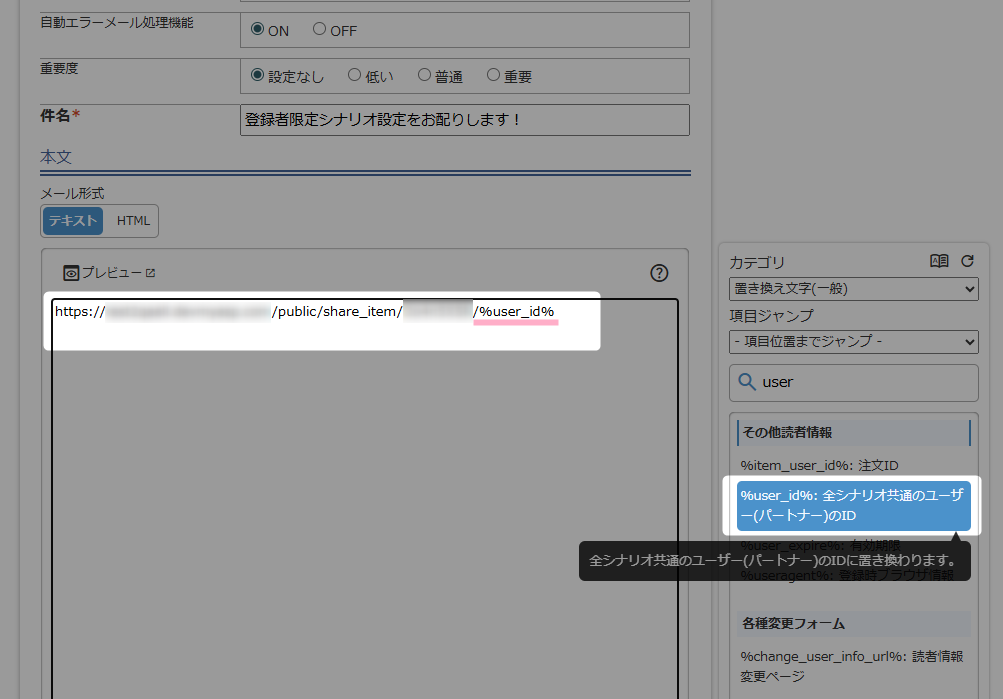The height and width of the screenshot is (699, 1003).
Task: Expand the 項目ジャンプ dropdown
Action: [x=853, y=342]
